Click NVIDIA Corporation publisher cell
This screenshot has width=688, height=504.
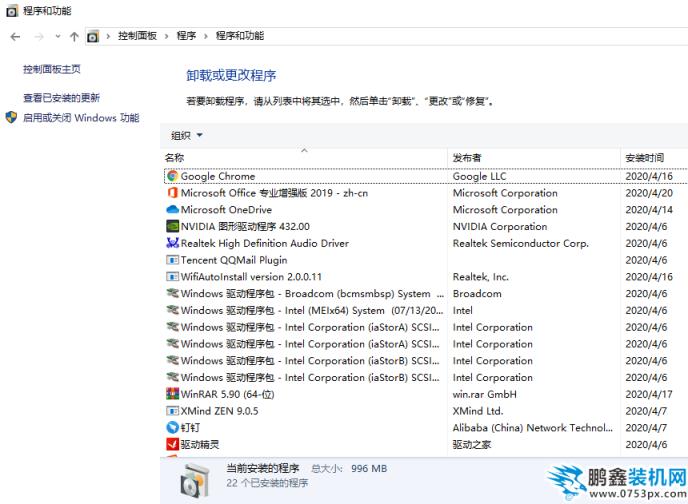500,226
